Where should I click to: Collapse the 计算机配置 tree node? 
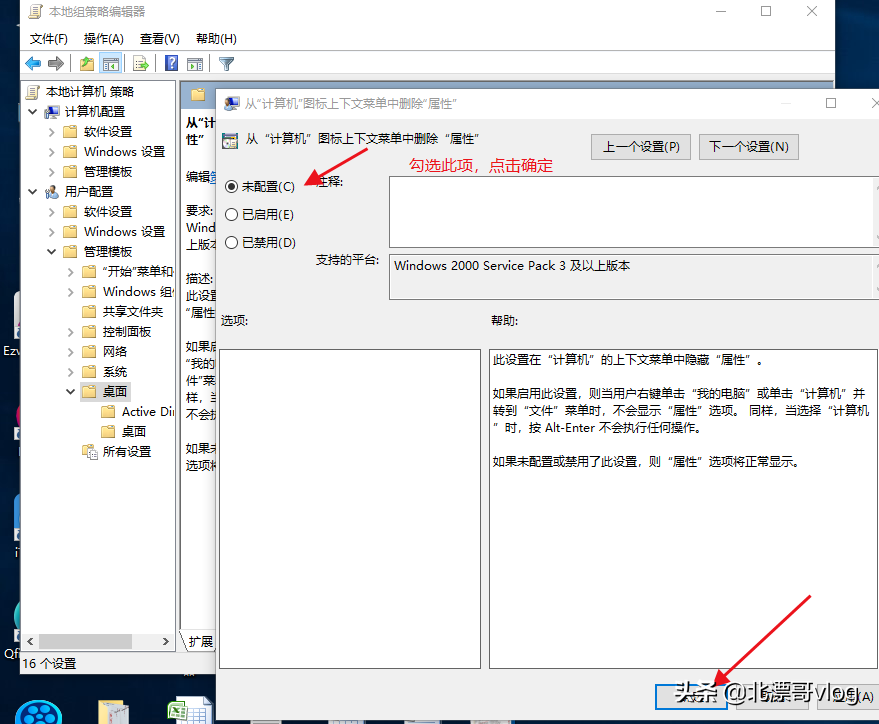(x=33, y=112)
